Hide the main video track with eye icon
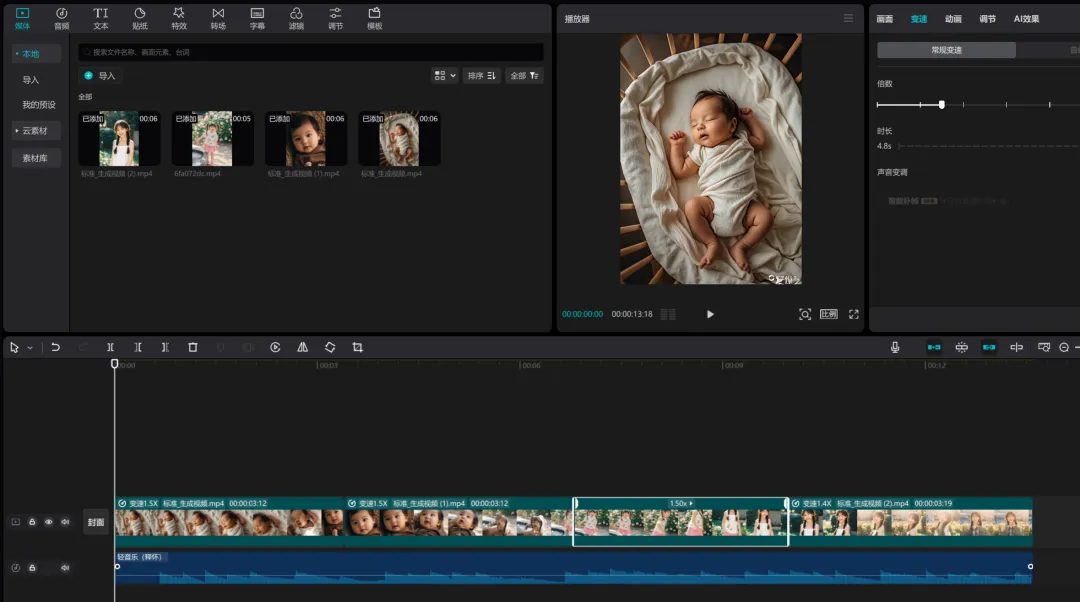Image resolution: width=1080 pixels, height=602 pixels. tap(49, 522)
